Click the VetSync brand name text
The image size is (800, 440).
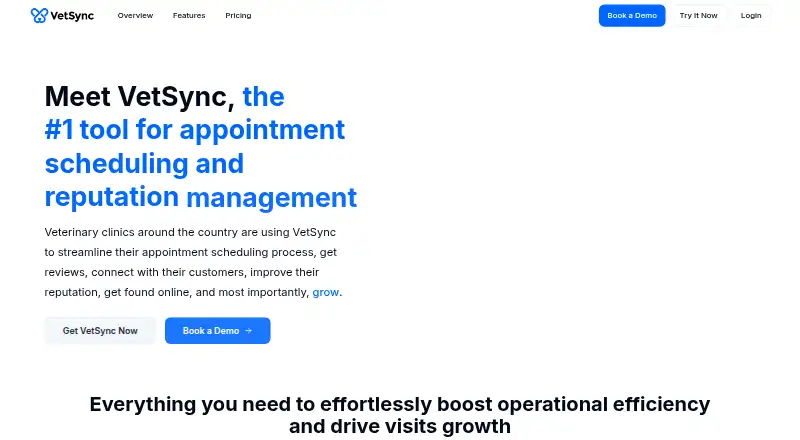point(72,16)
